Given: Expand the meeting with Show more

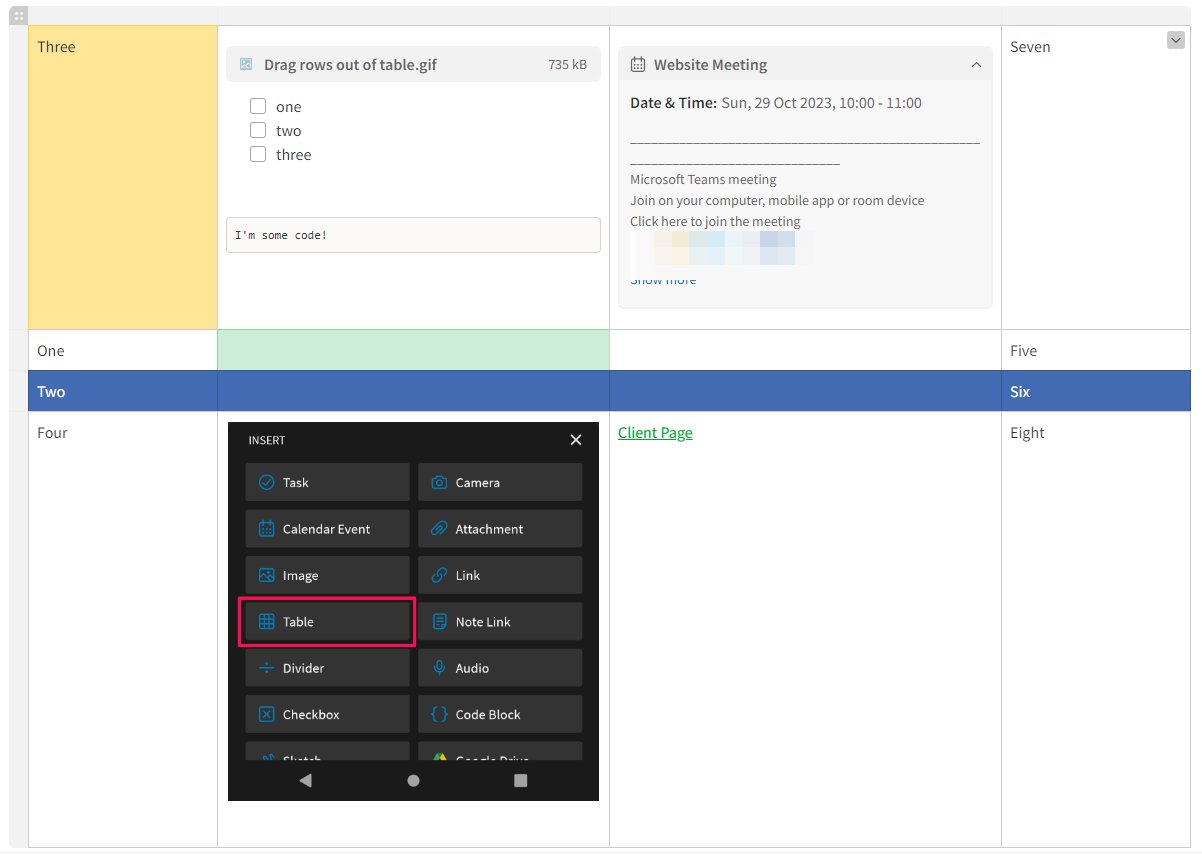Looking at the screenshot, I should (x=662, y=280).
